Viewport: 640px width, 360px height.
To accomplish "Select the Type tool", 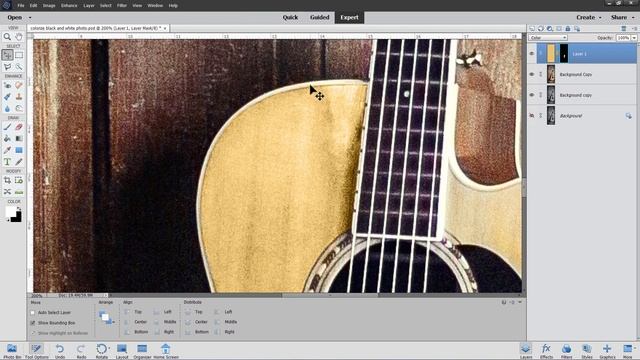I will (7, 162).
